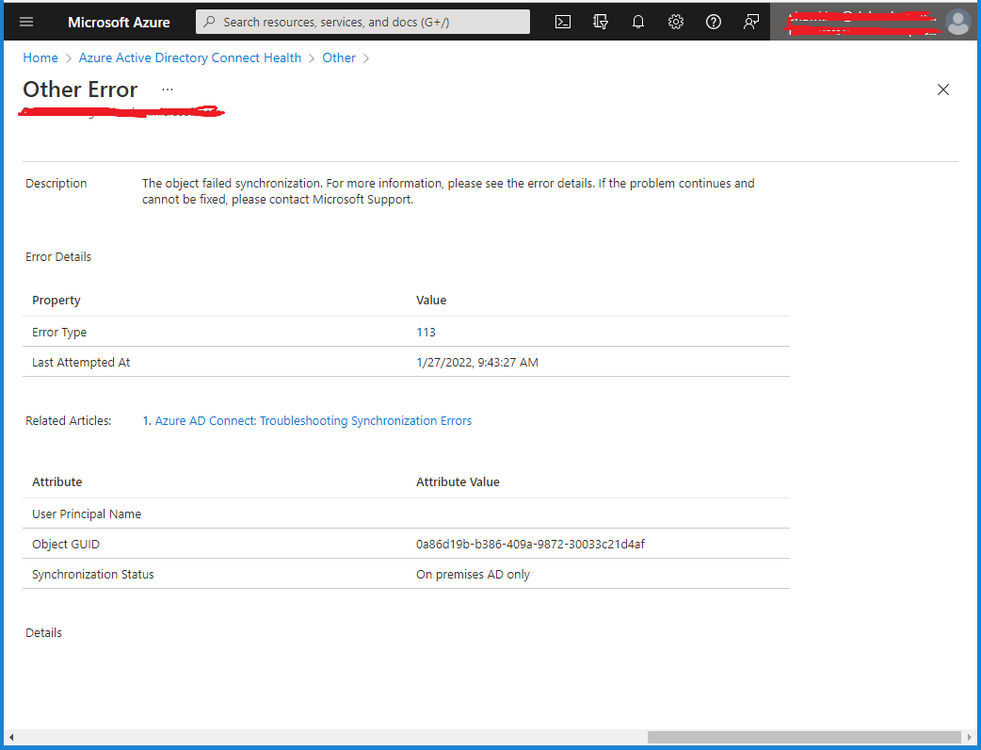Click the scrollbar right arrow
Viewport: 981px width, 750px height.
(x=970, y=737)
